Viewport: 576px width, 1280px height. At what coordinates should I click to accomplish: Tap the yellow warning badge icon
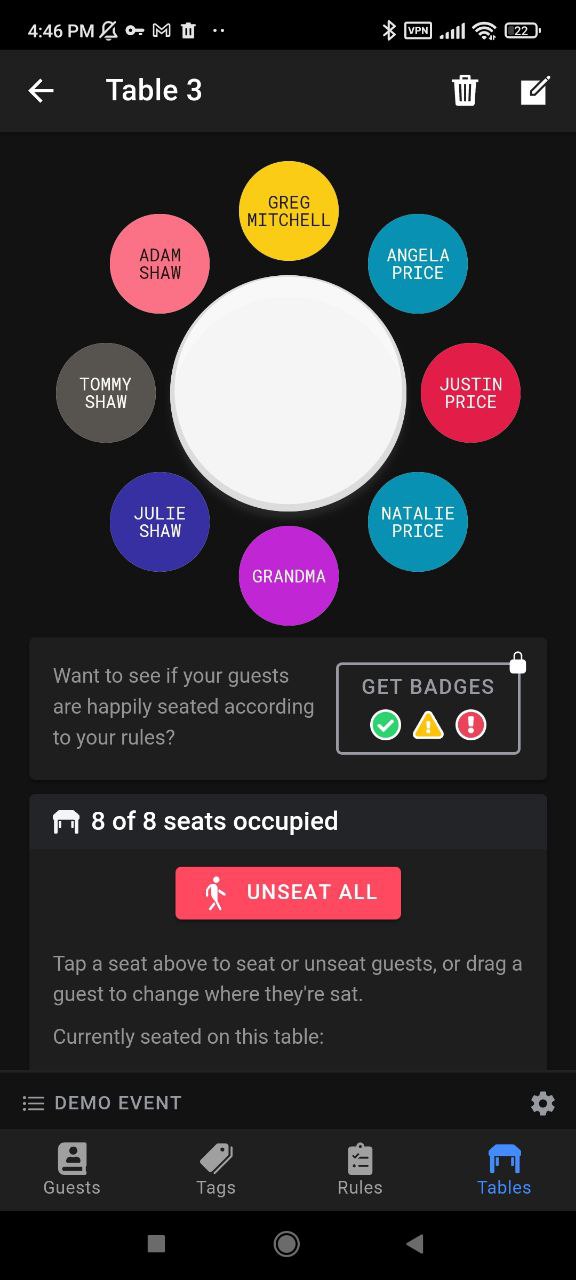428,725
